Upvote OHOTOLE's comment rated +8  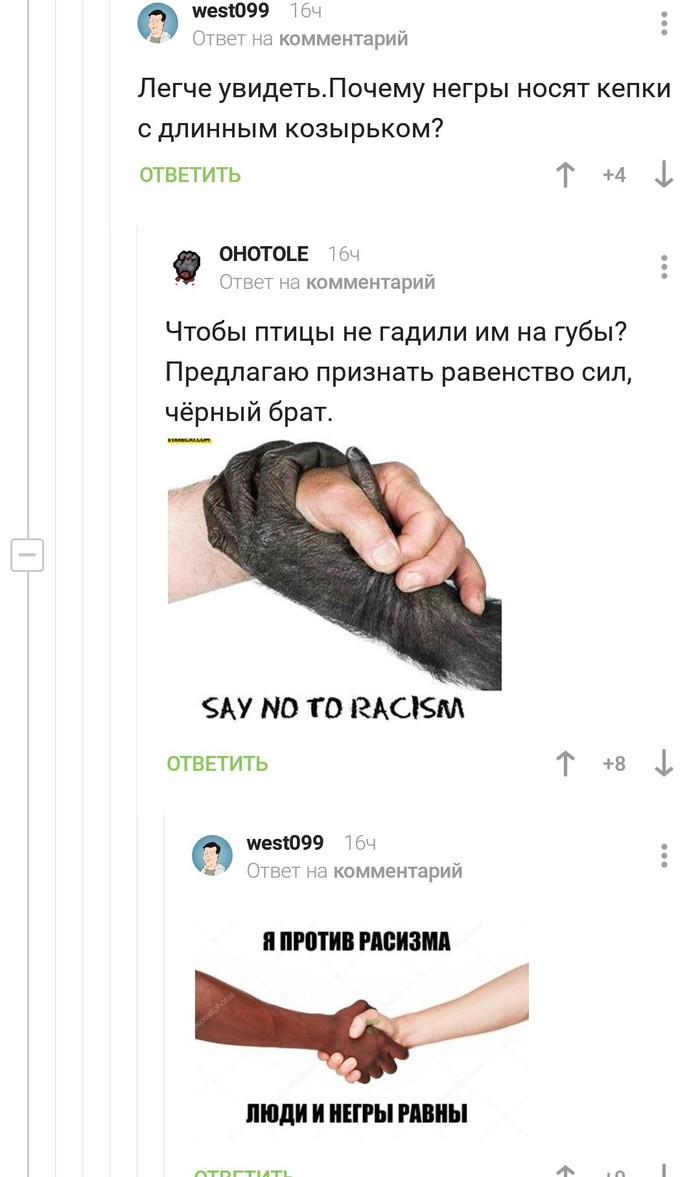coord(565,763)
